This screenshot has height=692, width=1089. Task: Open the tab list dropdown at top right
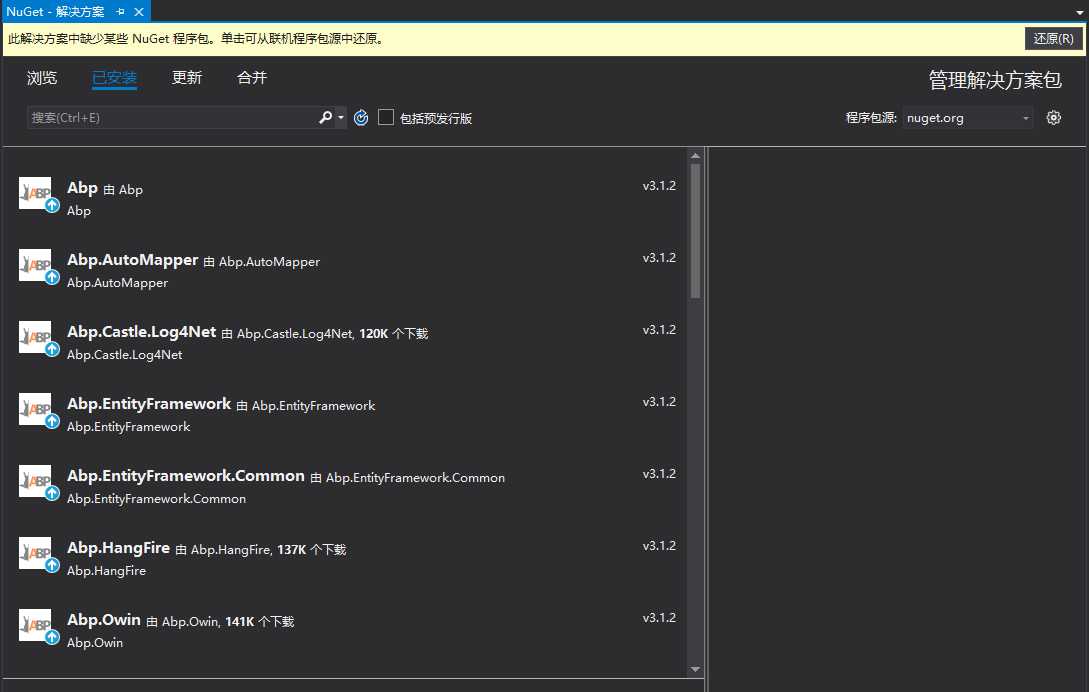click(1079, 13)
